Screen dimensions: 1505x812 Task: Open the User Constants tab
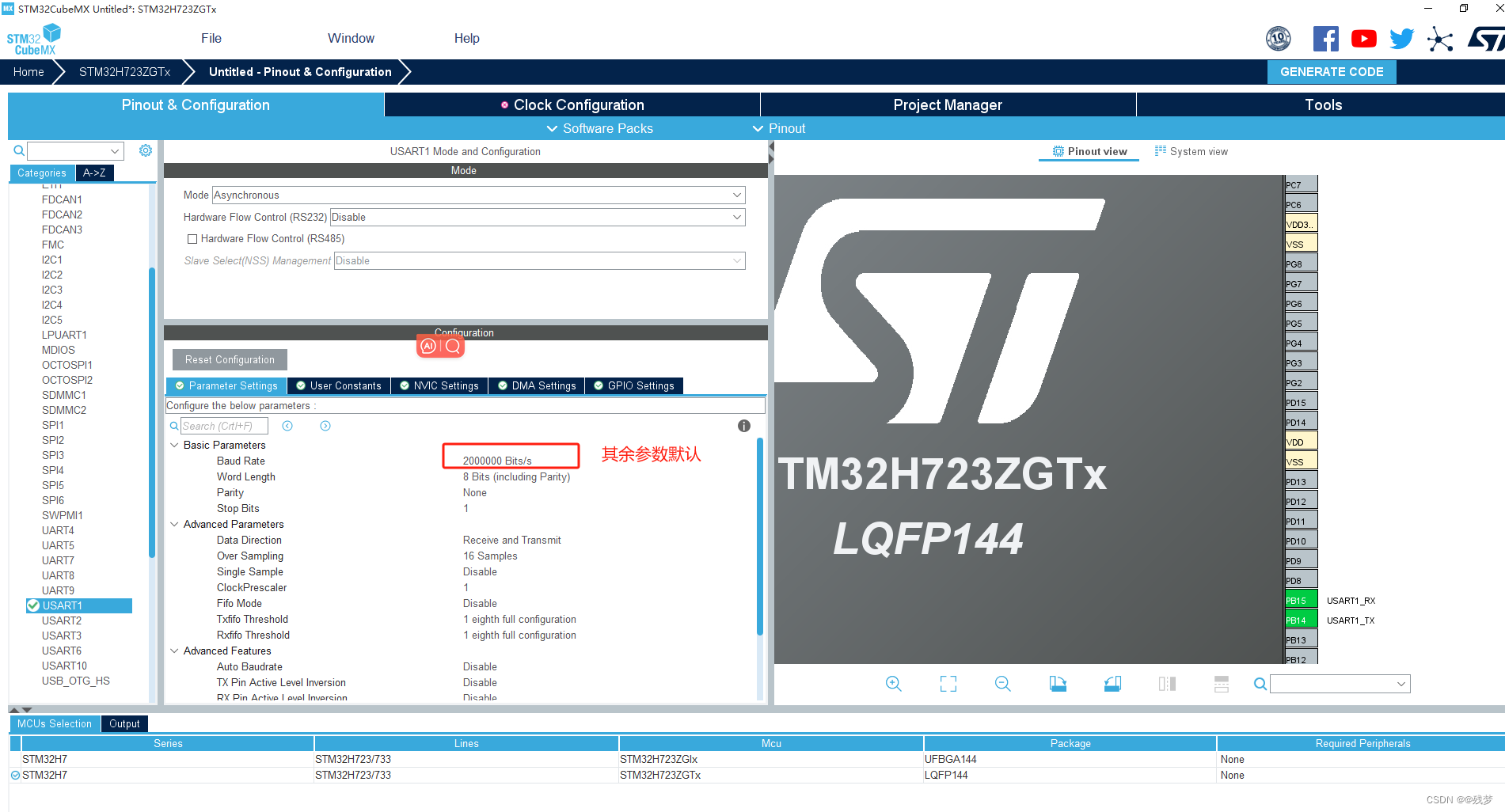tap(338, 385)
